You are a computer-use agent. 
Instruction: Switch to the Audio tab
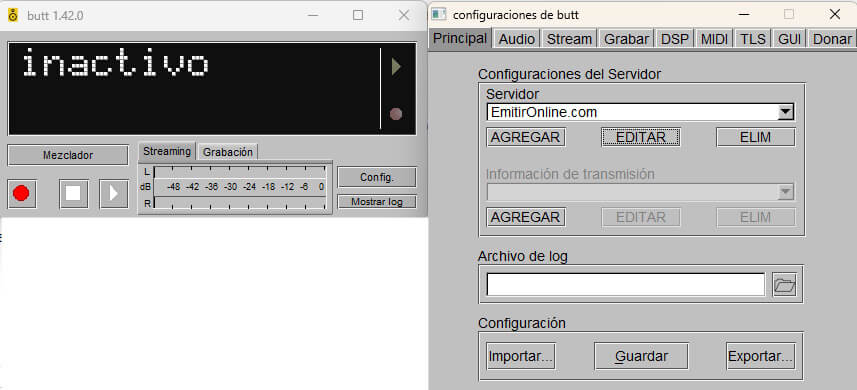pos(516,39)
